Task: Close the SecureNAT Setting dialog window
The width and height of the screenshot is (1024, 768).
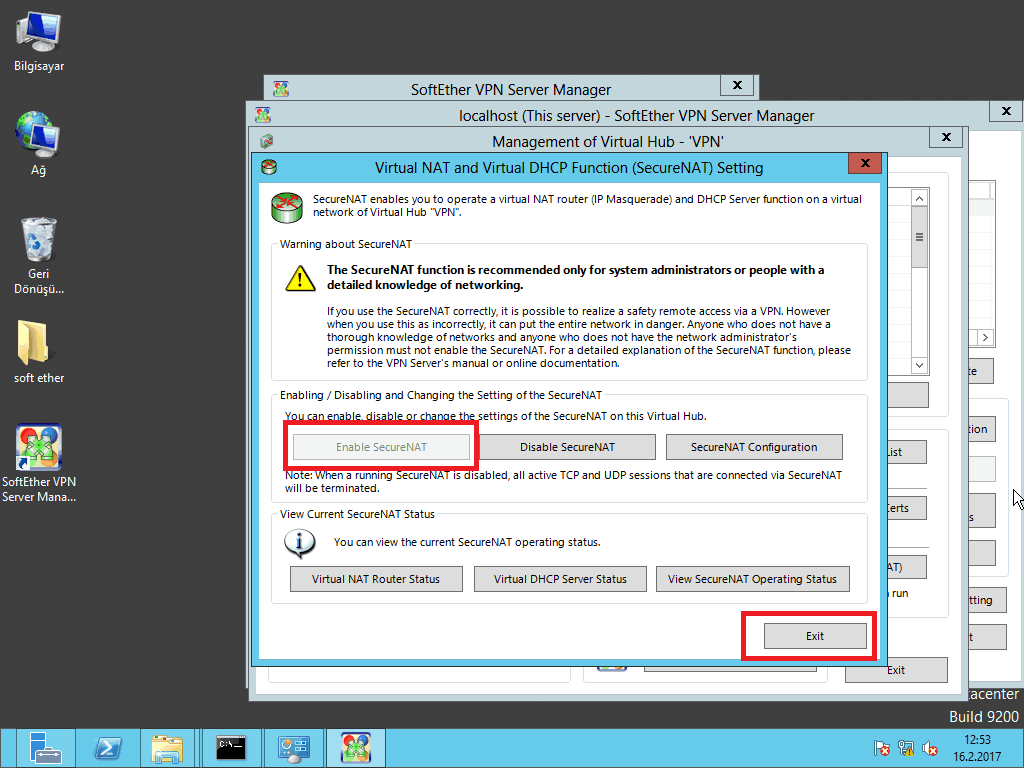Action: point(863,165)
